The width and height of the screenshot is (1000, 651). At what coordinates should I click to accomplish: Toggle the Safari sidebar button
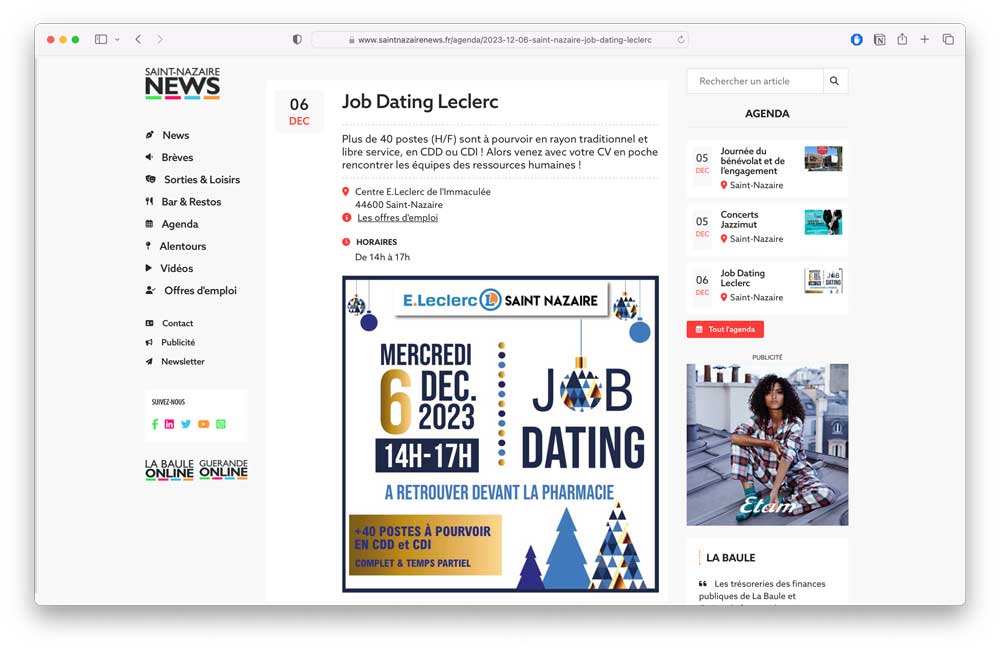tap(101, 40)
